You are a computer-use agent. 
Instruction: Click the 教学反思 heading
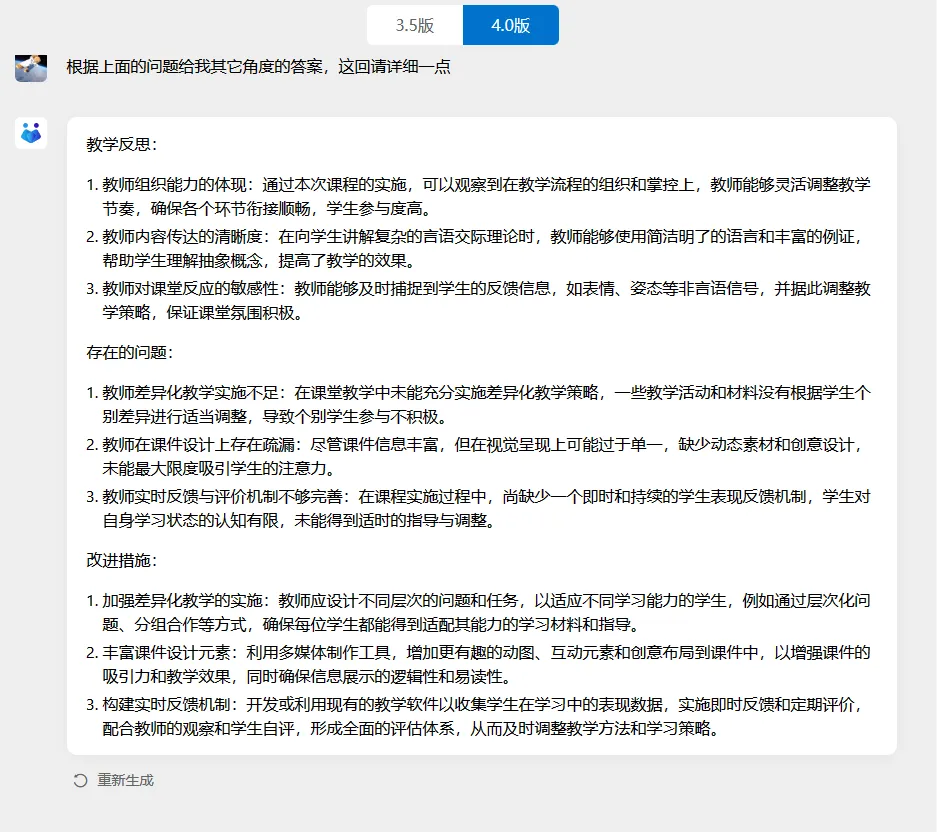pos(121,145)
